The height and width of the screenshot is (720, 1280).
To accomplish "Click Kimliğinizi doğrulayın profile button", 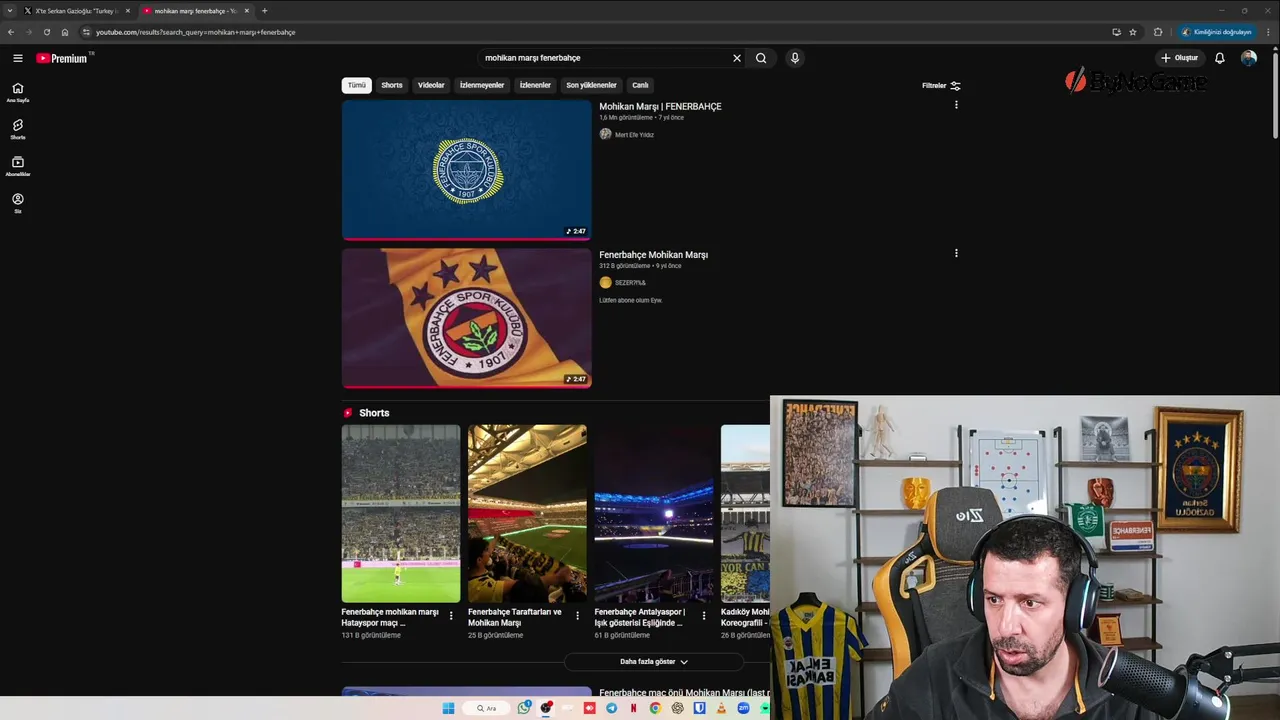I will [x=1216, y=32].
